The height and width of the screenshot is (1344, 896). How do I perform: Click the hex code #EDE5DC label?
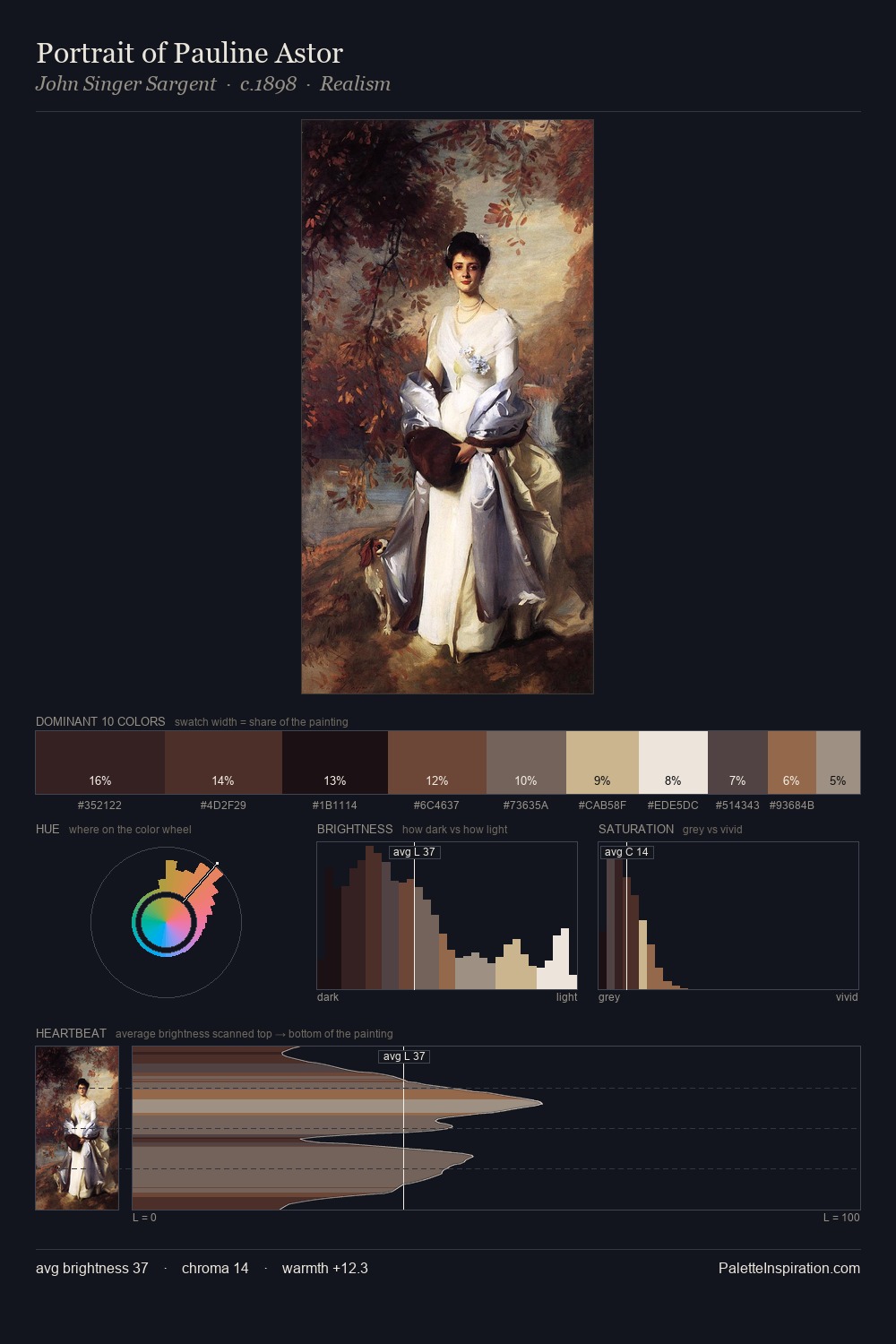tap(673, 806)
